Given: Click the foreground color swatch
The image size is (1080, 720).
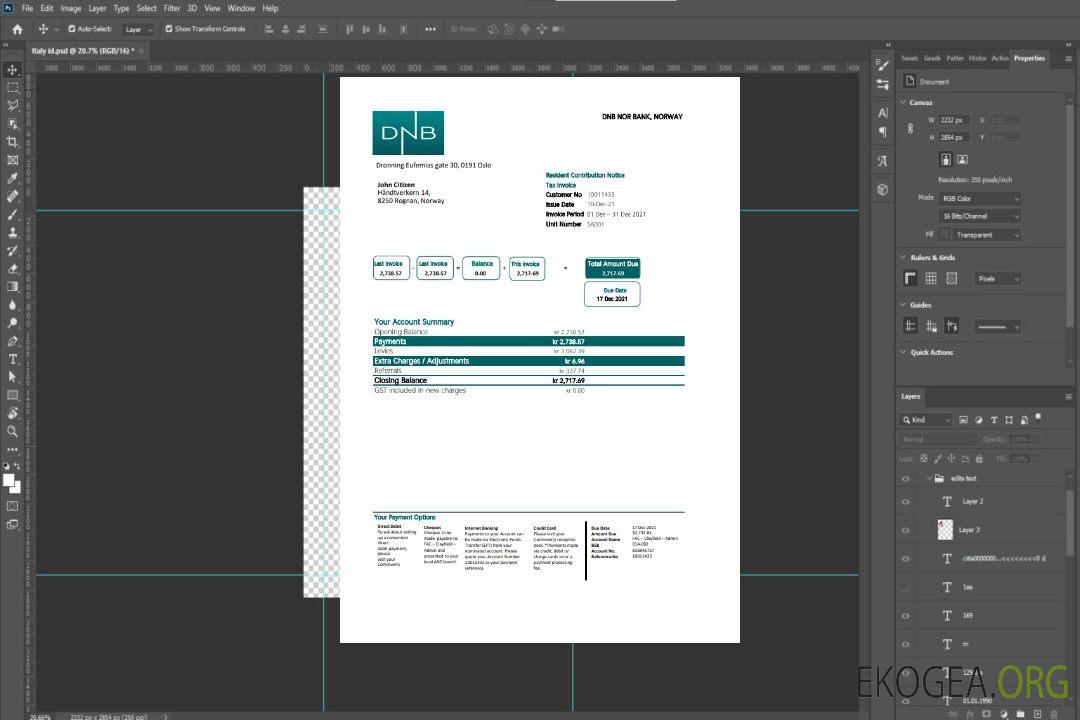Looking at the screenshot, I should tap(9, 481).
